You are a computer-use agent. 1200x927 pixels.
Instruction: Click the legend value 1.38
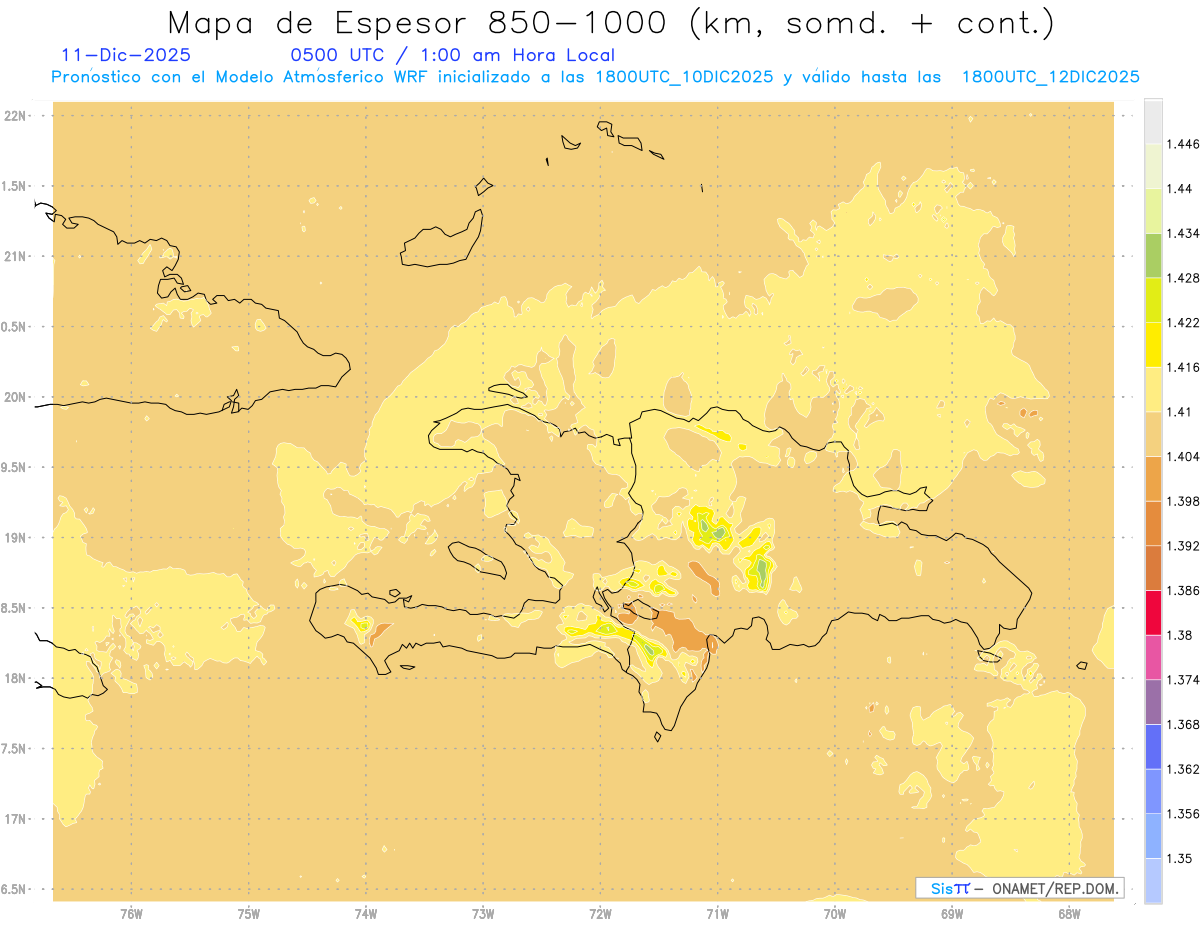[1180, 635]
